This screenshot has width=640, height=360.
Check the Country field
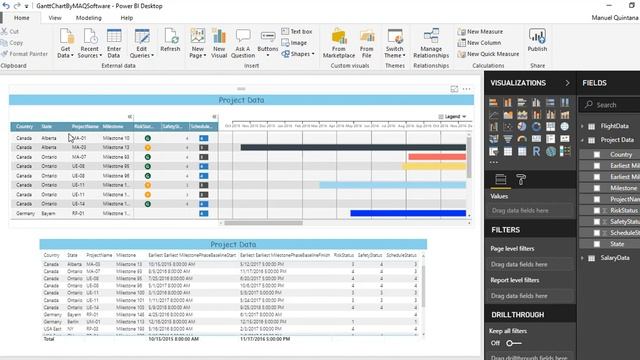[597, 155]
